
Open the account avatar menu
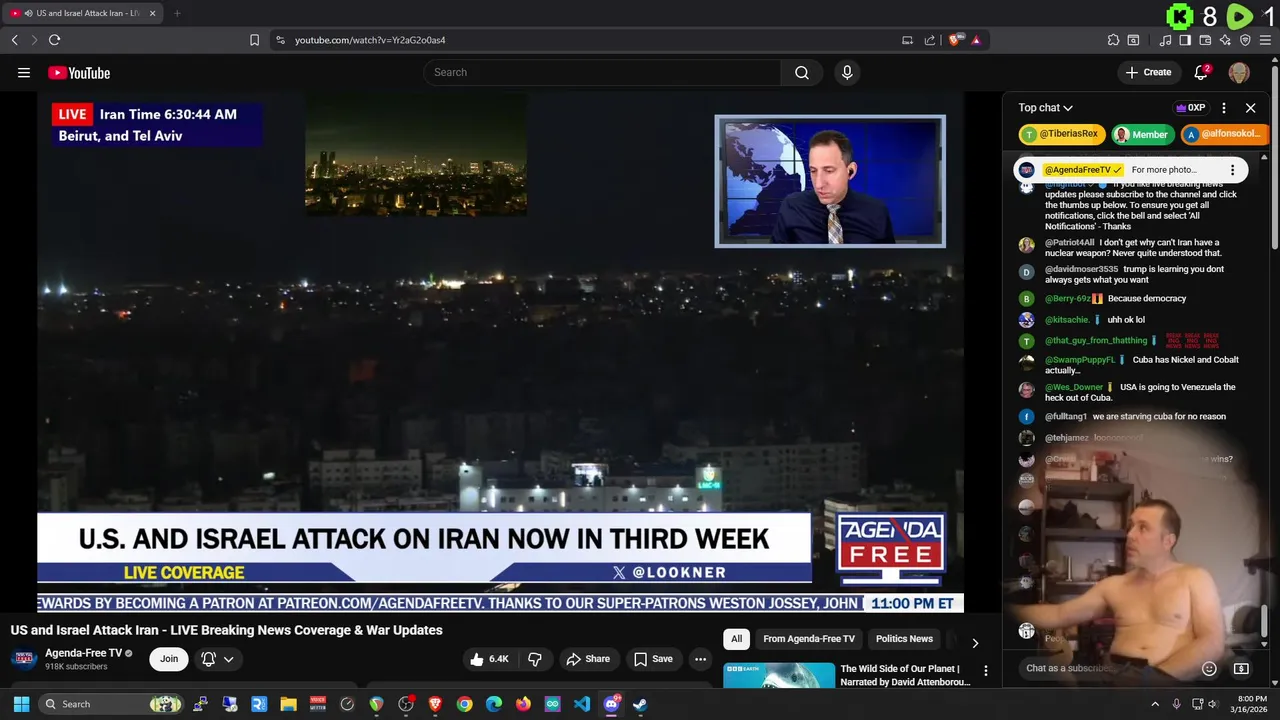click(x=1238, y=72)
